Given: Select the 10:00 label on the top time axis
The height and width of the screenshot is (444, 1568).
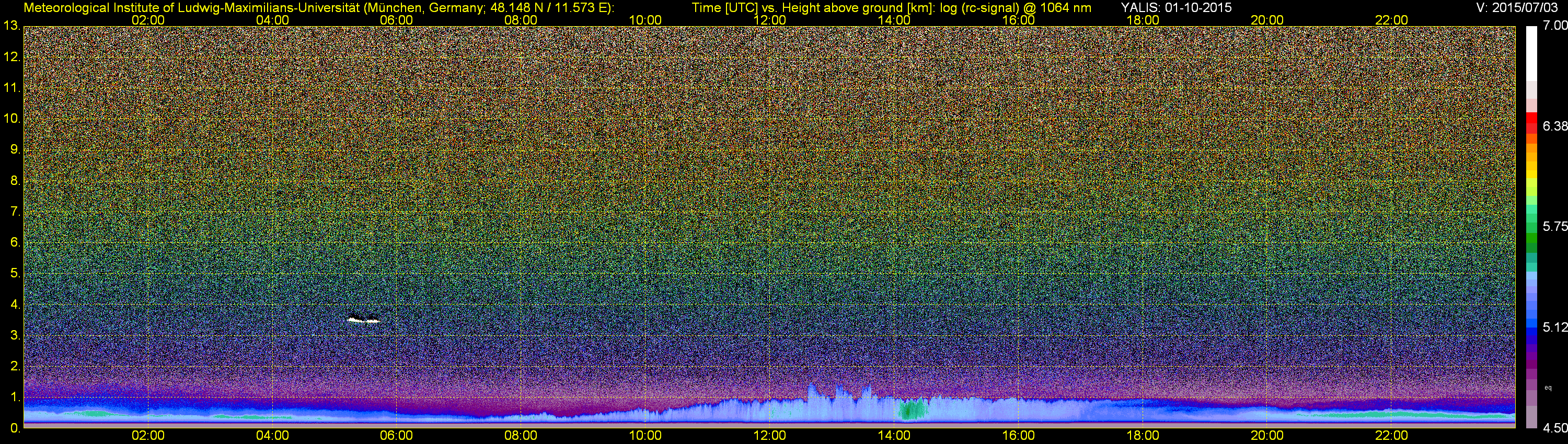Looking at the screenshot, I should tap(645, 20).
